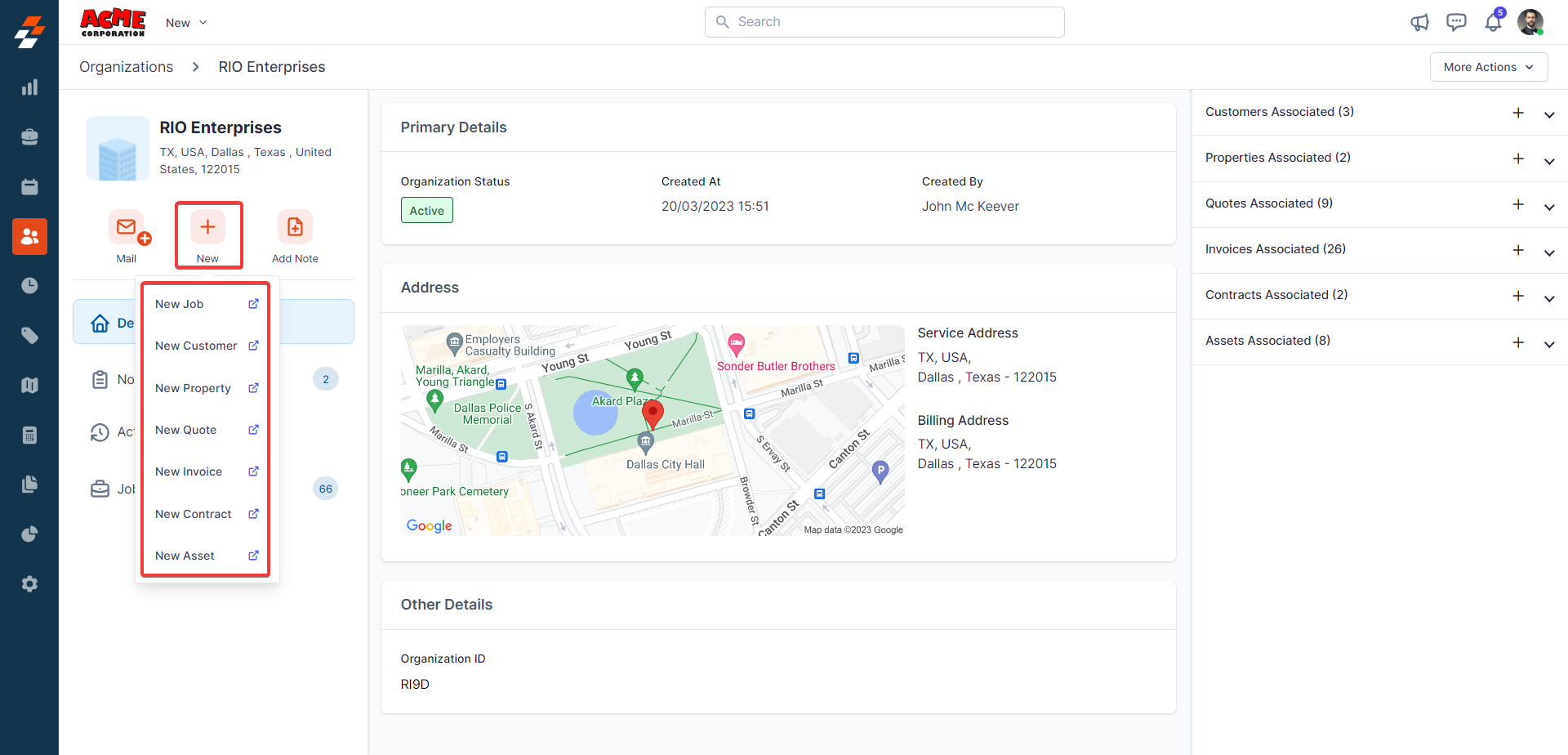Open the calendar icon in sidebar
Screen dimensions: 1568x755
[29, 187]
